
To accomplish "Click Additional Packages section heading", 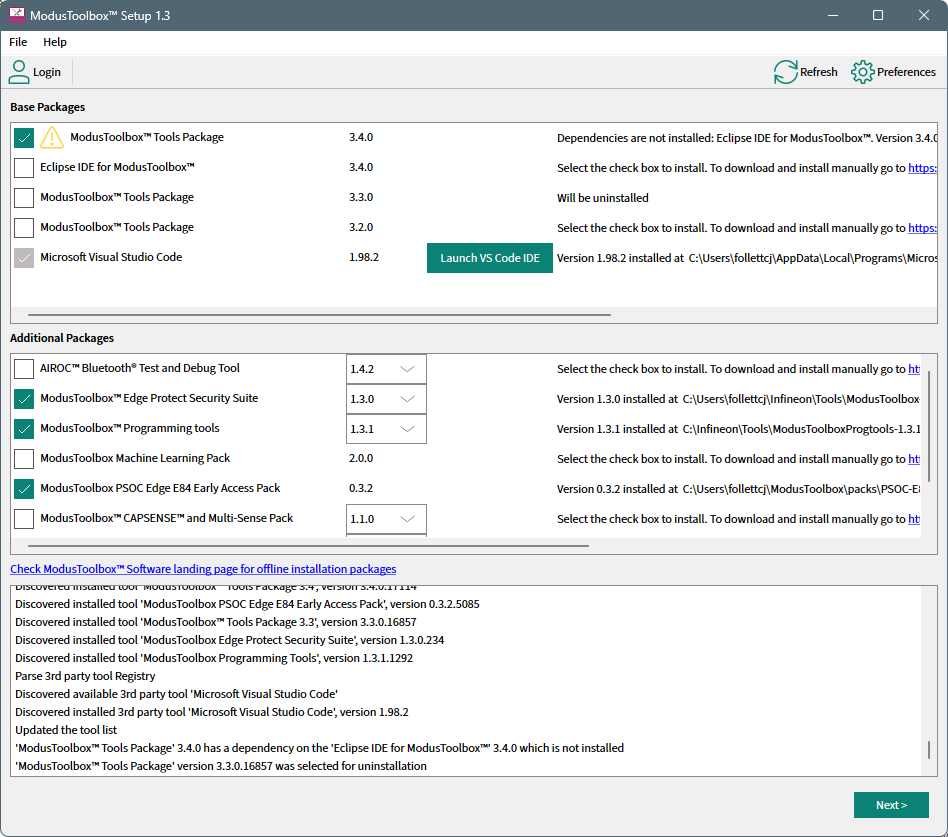I will (x=62, y=338).
